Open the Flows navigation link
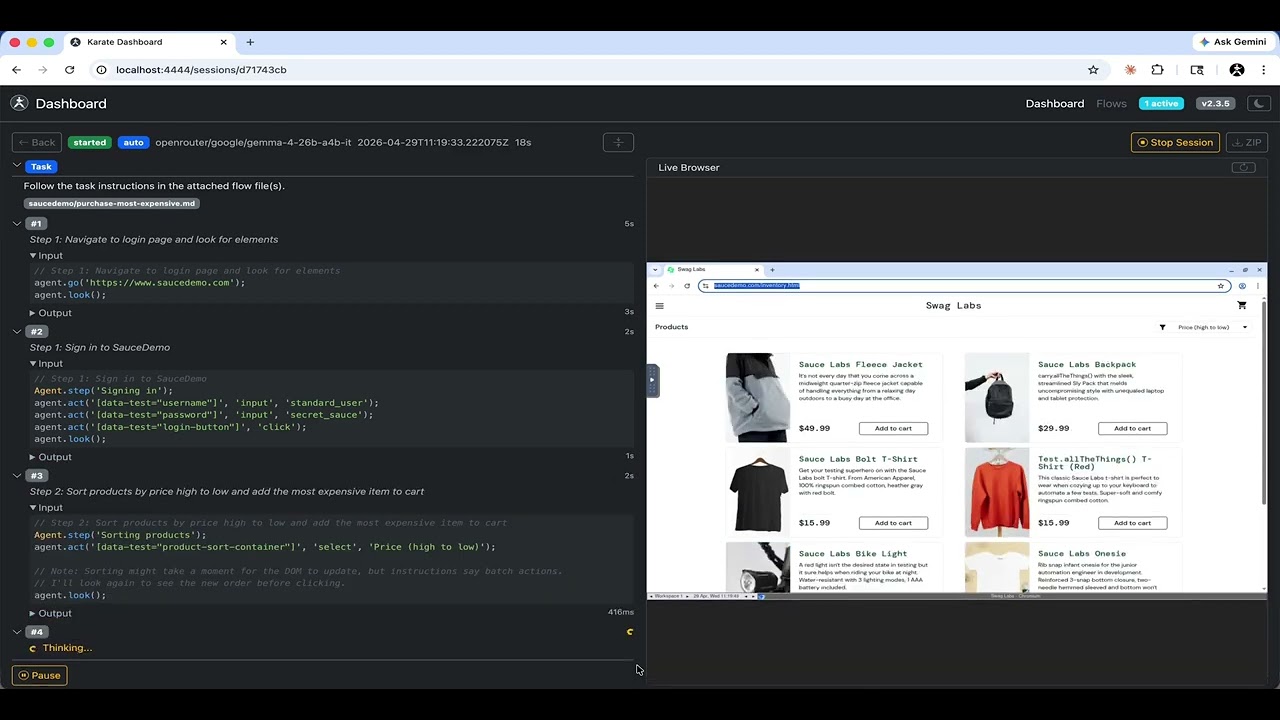 coord(1111,103)
